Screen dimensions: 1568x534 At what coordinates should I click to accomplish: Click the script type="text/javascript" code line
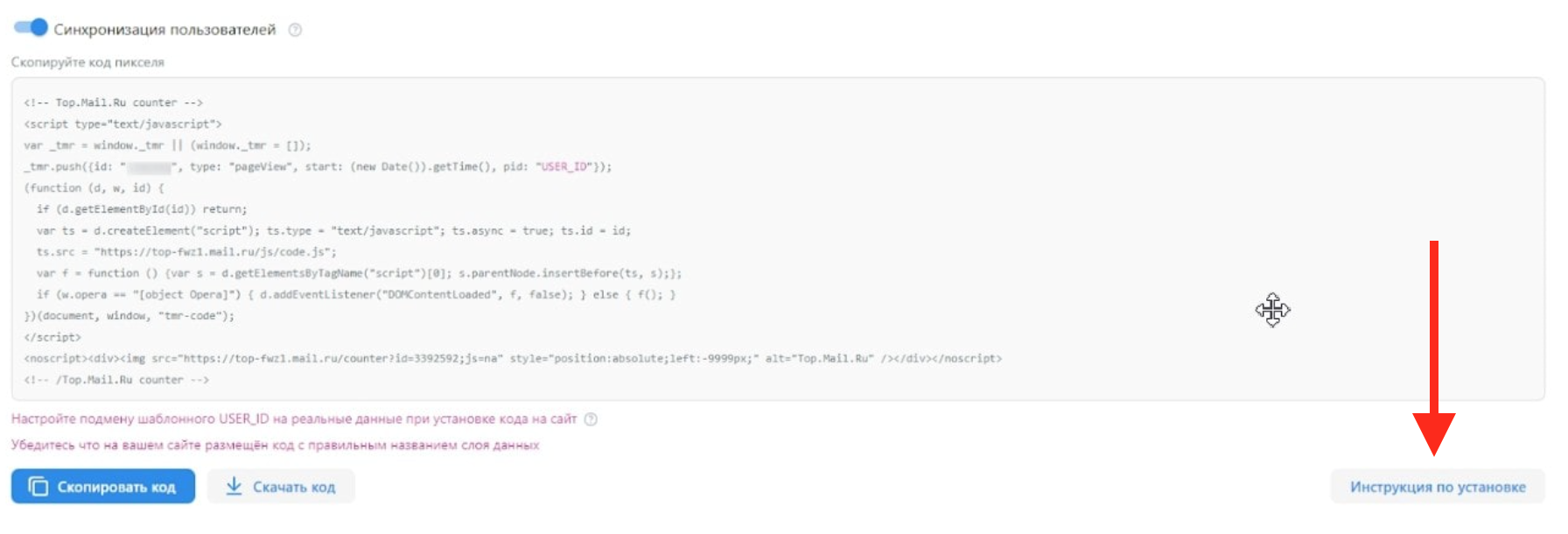click(123, 124)
